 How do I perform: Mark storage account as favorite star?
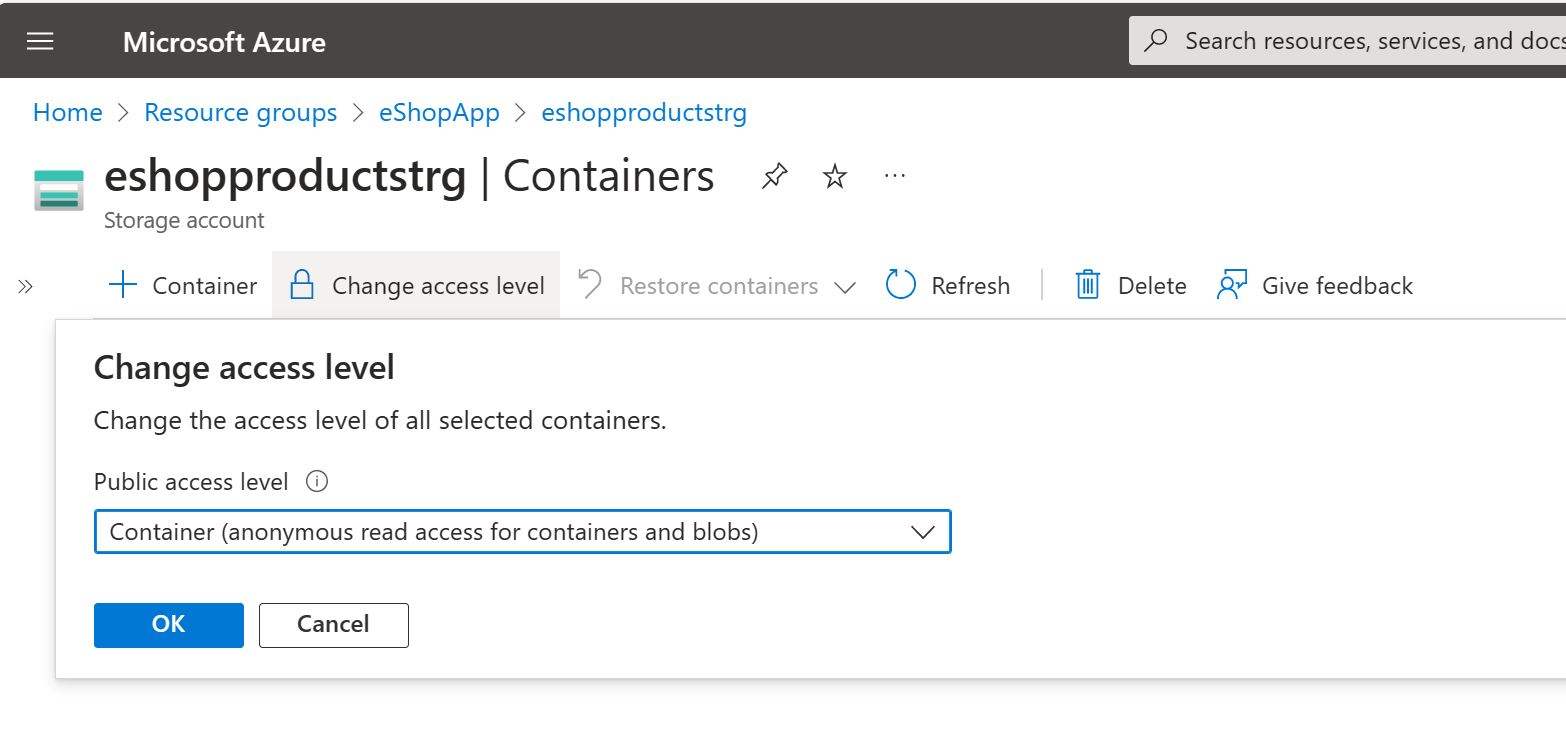tap(834, 177)
